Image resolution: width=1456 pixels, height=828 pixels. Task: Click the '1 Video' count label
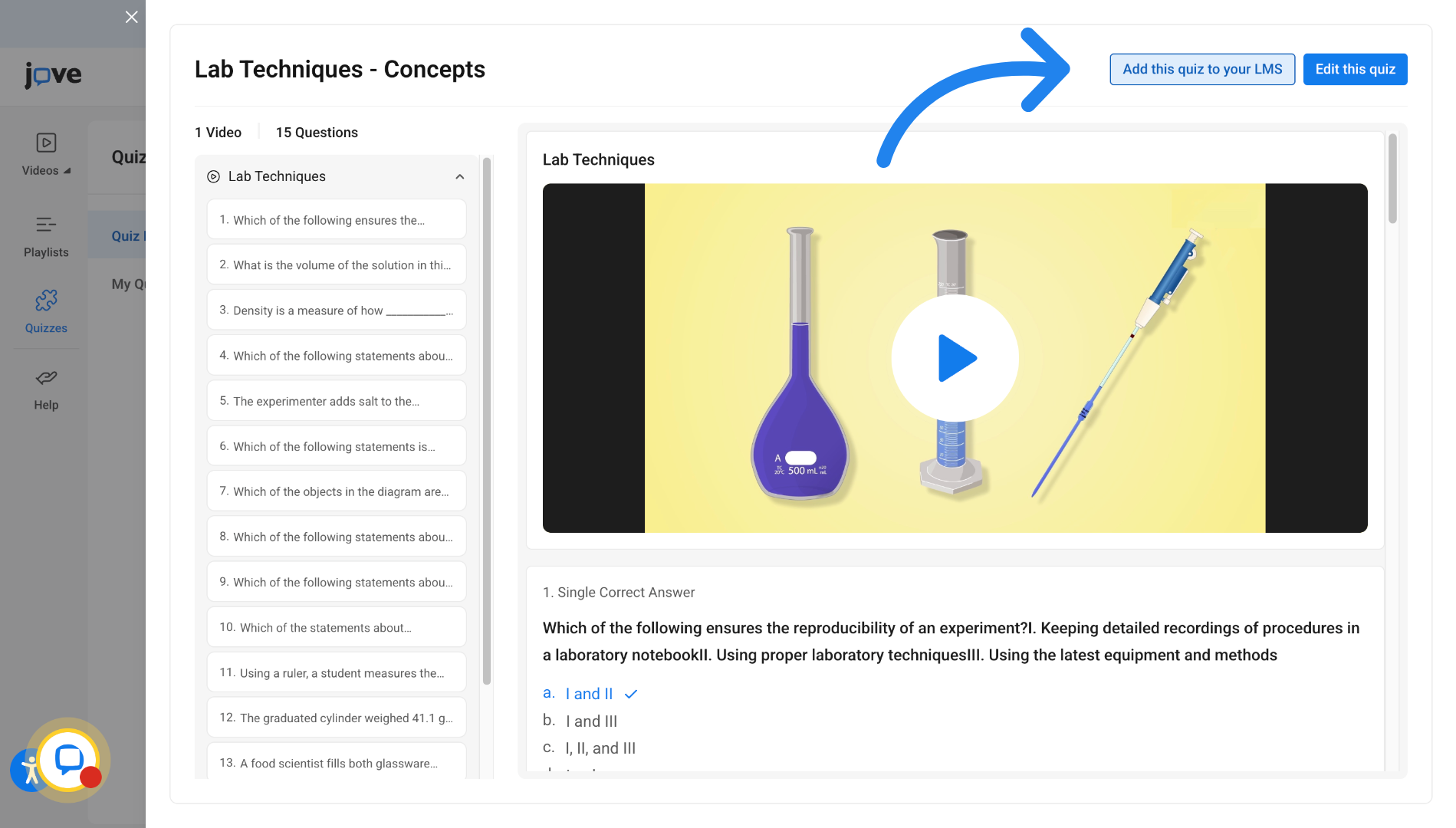218,133
